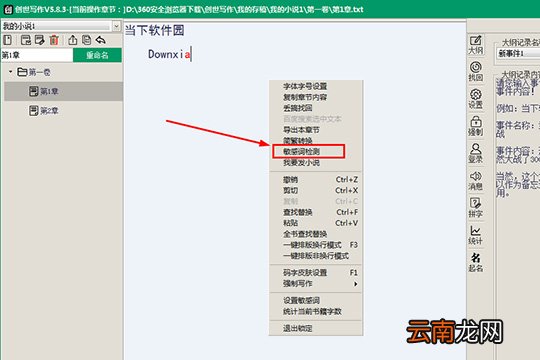Click the copy pages icon in toolbar
This screenshot has height=360, width=540.
(86, 40)
